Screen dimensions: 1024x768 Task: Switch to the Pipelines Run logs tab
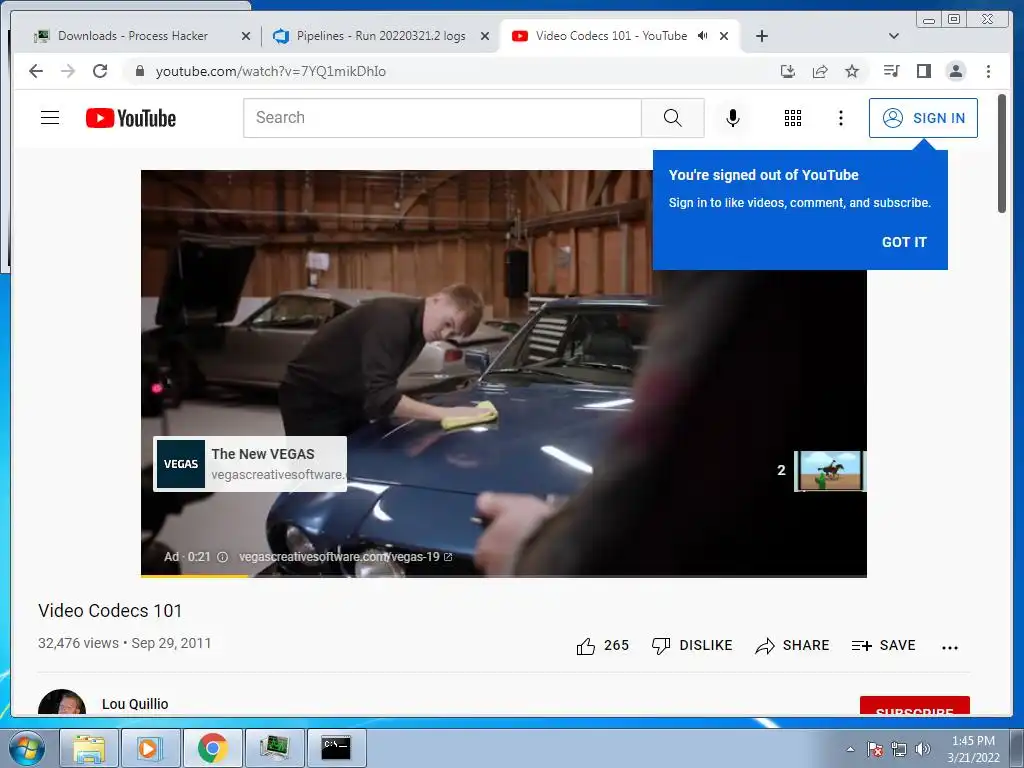[x=381, y=36]
